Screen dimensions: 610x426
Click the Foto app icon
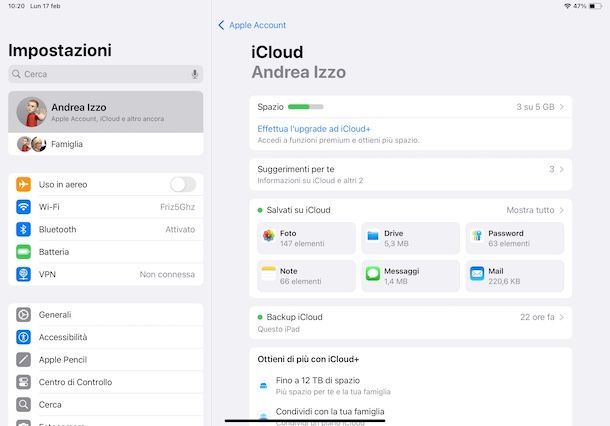pos(269,235)
